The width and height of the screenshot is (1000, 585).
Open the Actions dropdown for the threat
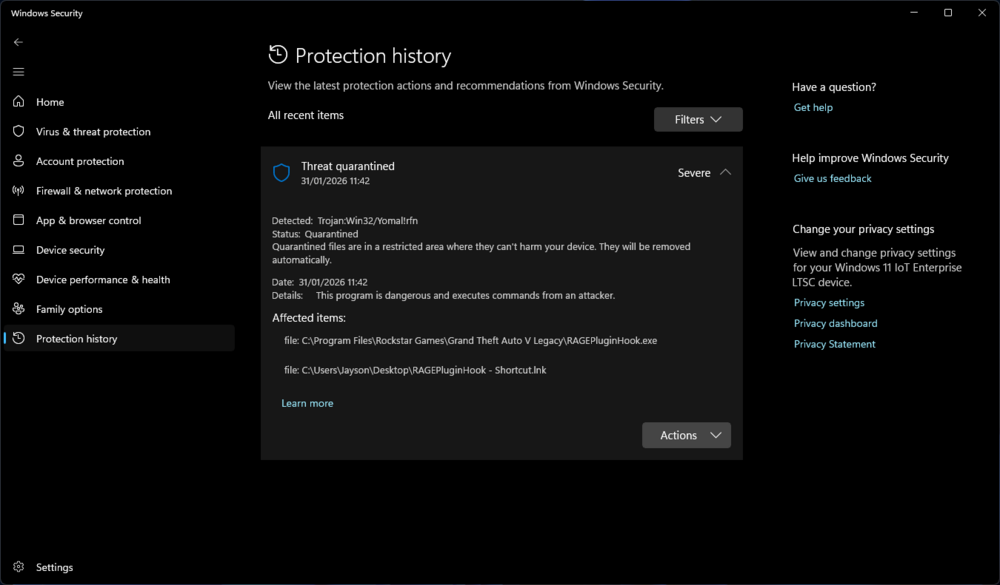pos(686,435)
